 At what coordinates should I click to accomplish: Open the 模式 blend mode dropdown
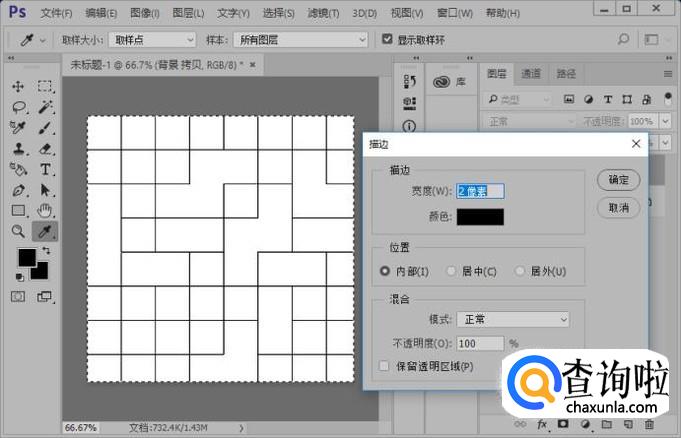point(513,319)
